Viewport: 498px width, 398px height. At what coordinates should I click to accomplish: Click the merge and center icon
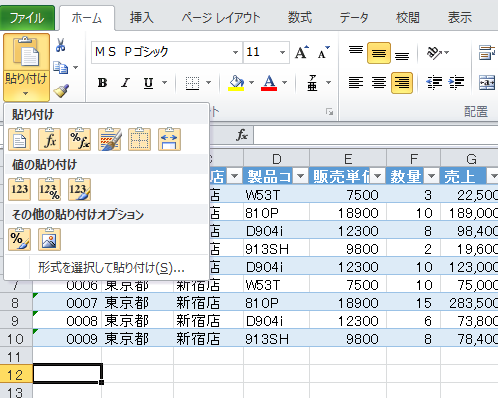[x=487, y=82]
